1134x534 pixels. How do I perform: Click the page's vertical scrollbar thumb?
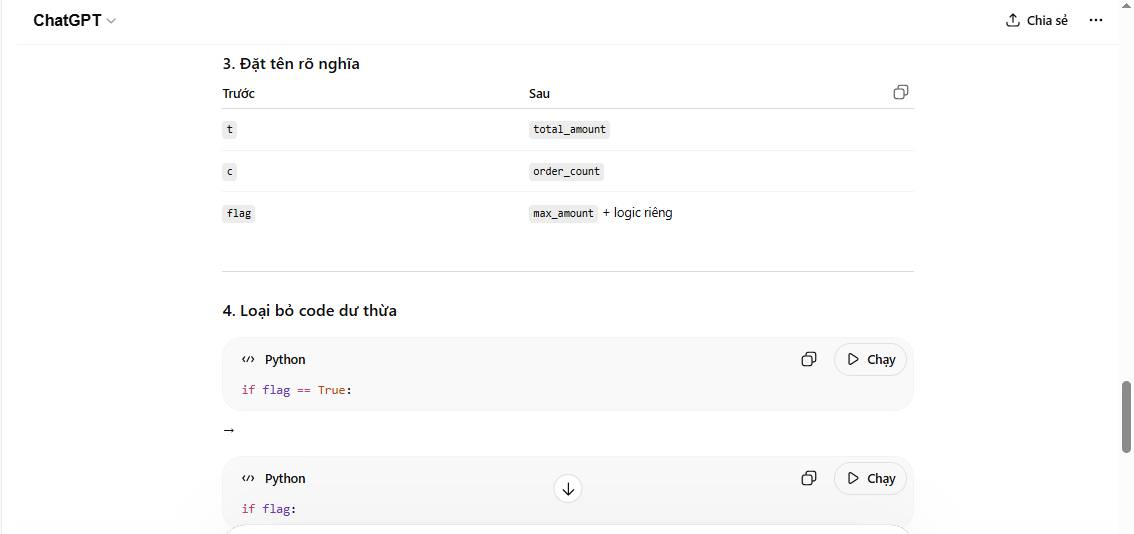pyautogui.click(x=1126, y=416)
